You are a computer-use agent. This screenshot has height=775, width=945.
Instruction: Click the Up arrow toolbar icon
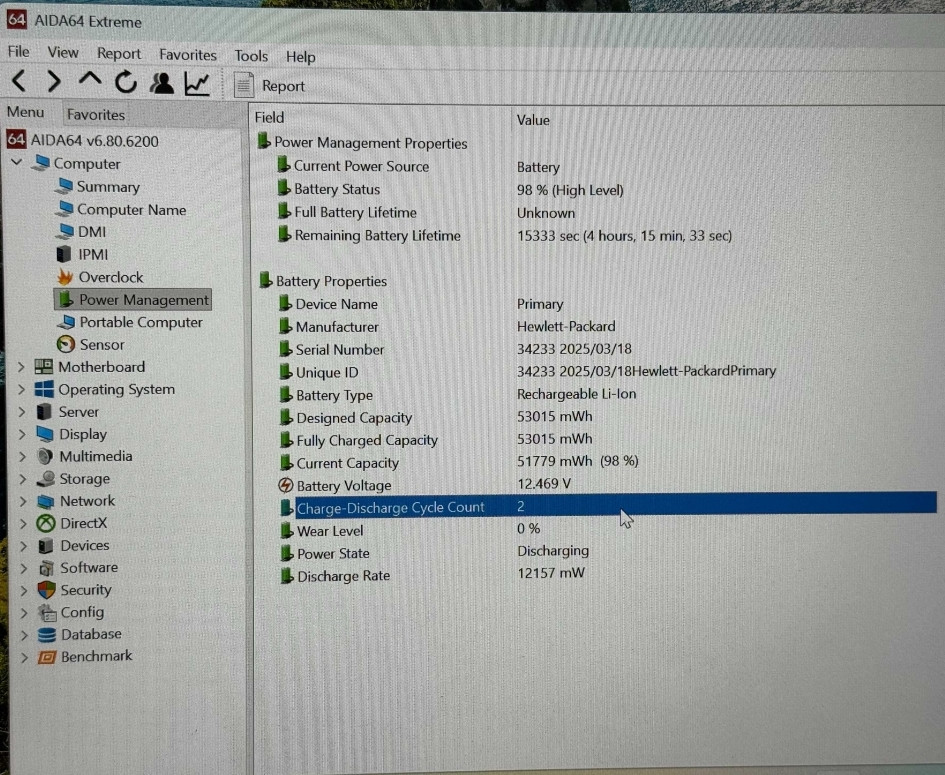[90, 82]
